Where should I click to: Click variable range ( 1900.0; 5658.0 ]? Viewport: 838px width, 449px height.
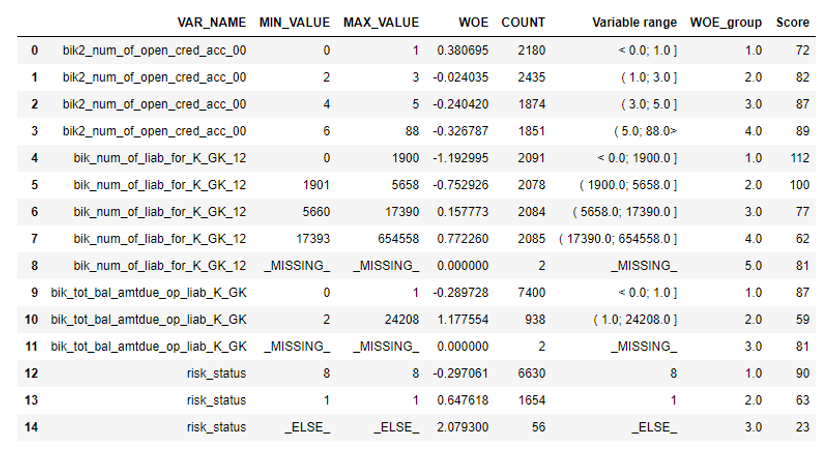point(628,185)
